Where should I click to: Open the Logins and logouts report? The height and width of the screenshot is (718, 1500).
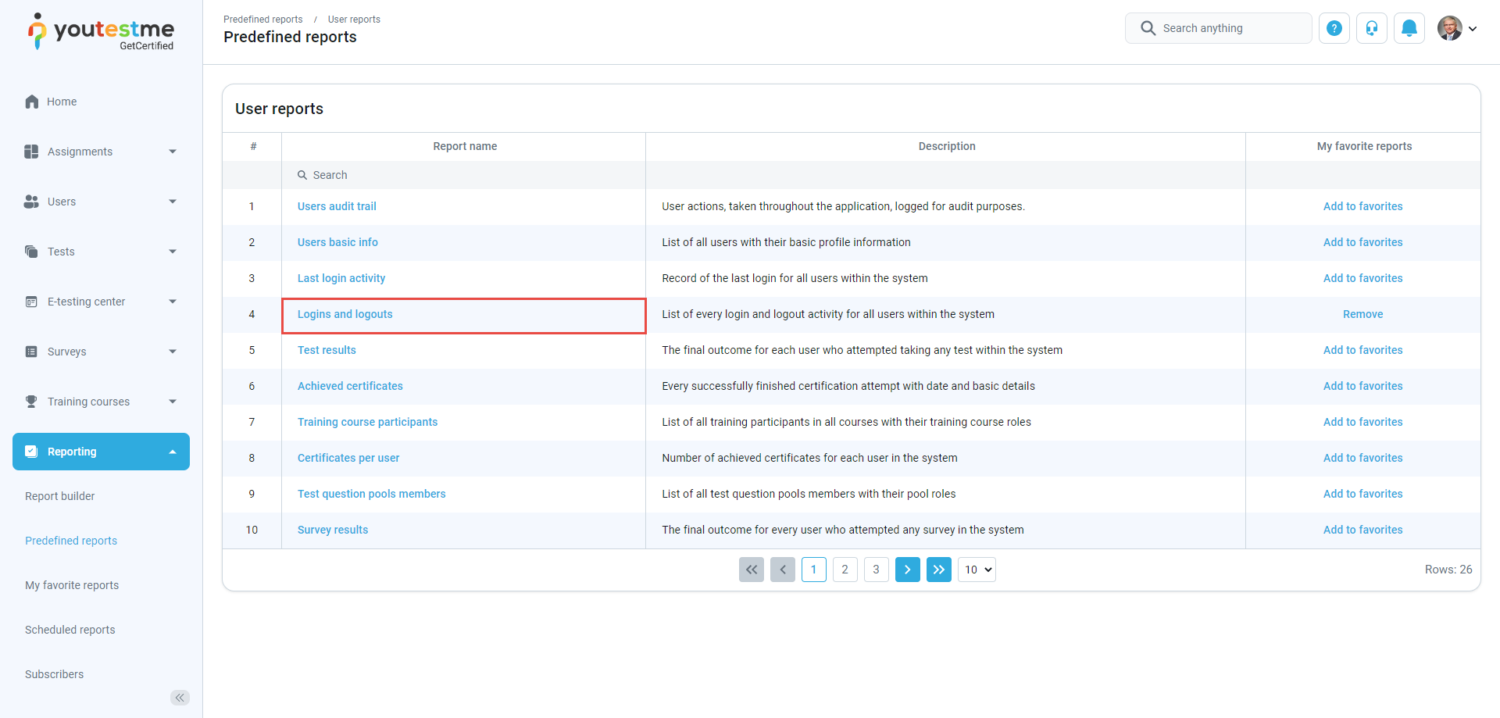click(x=344, y=313)
